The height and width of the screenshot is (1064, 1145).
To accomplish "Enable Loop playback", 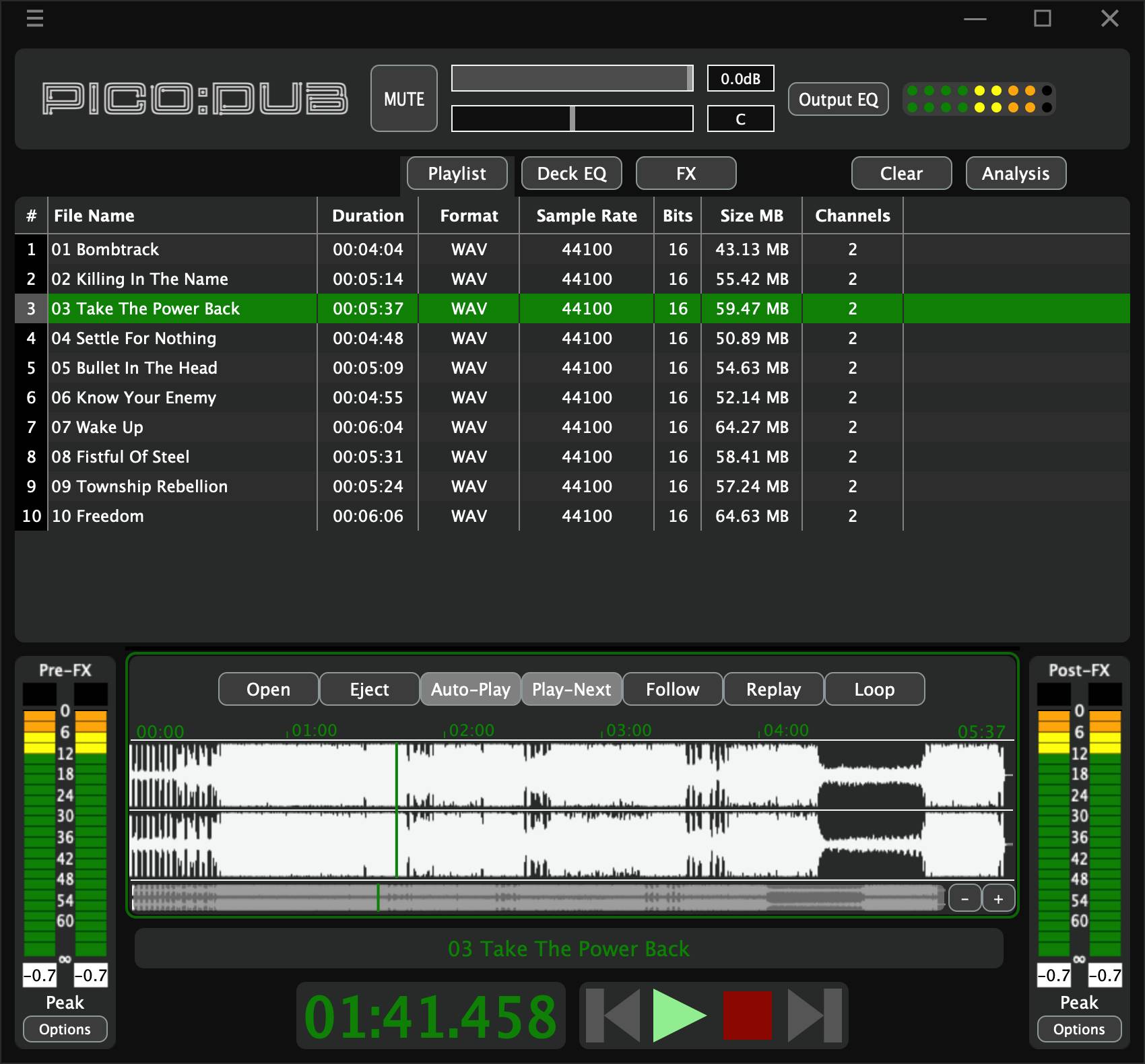I will click(x=874, y=689).
